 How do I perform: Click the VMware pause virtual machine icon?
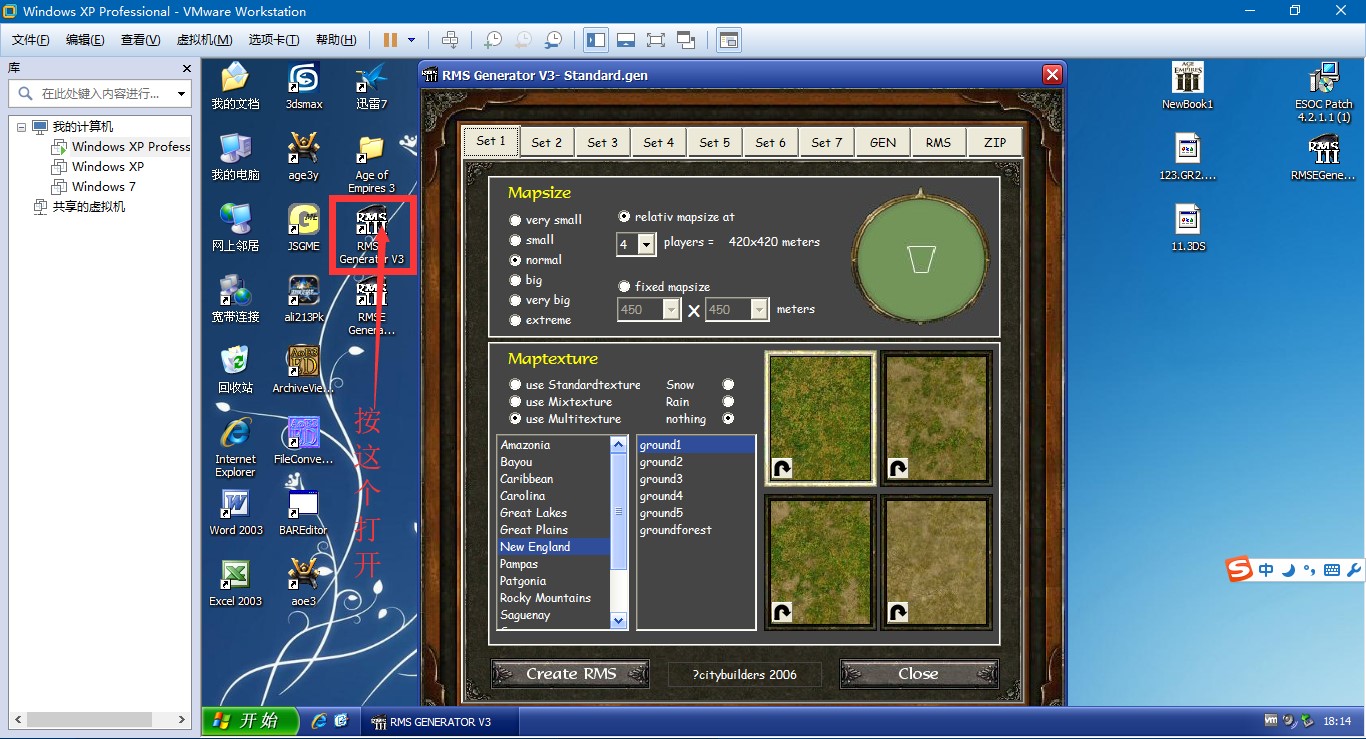(x=390, y=40)
